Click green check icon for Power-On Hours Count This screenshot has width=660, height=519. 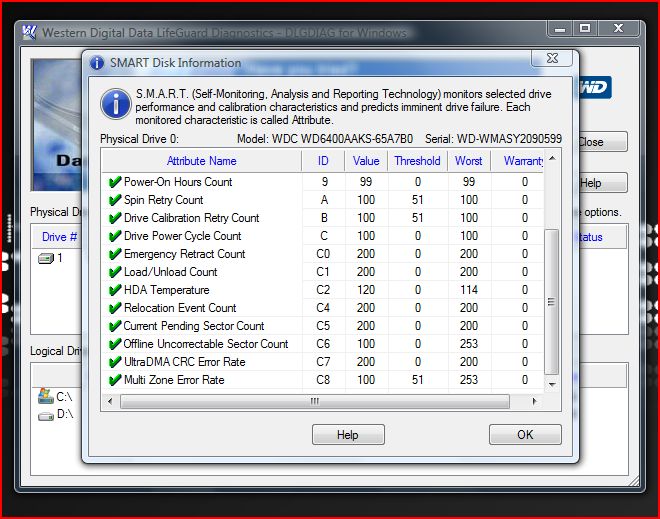click(x=114, y=182)
